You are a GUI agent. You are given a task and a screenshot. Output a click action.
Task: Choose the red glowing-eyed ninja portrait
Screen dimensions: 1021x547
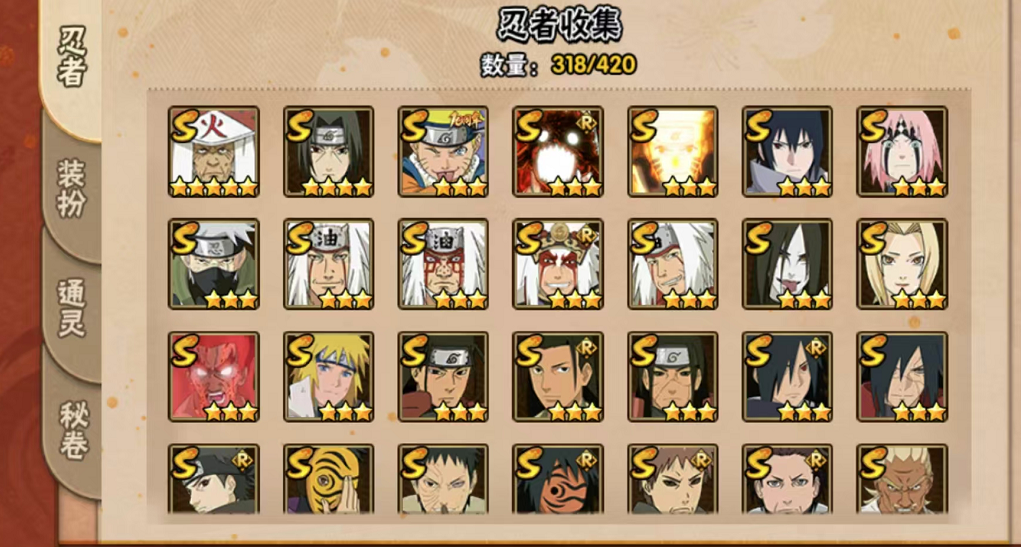coord(214,376)
